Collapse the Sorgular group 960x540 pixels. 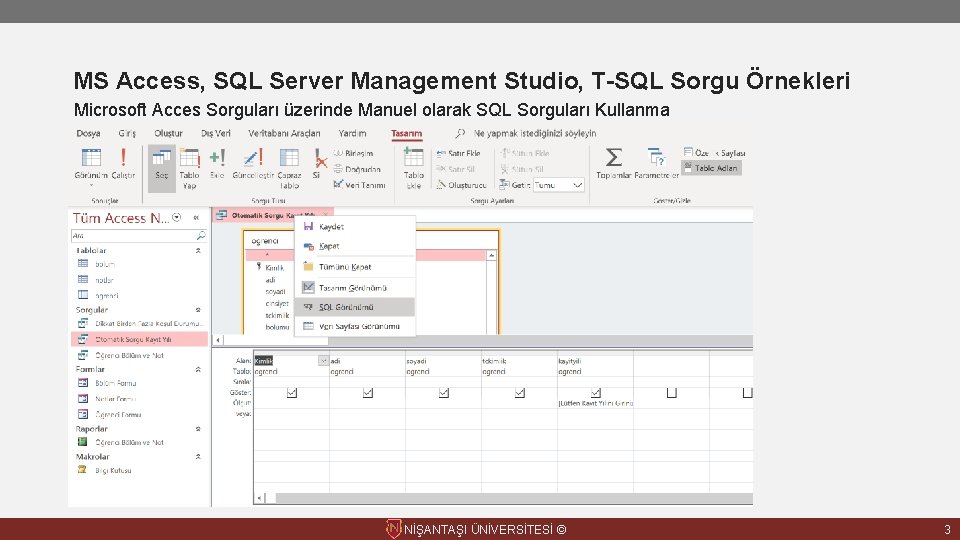pos(198,310)
